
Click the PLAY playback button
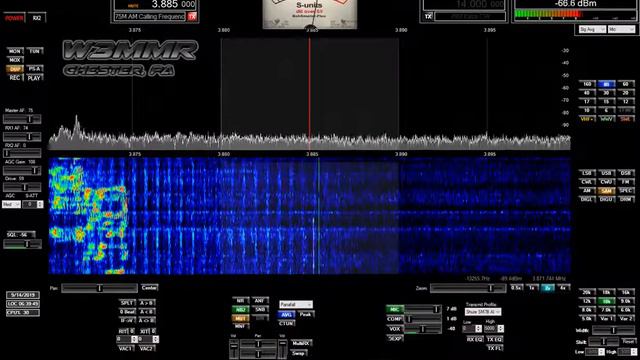tap(34, 78)
